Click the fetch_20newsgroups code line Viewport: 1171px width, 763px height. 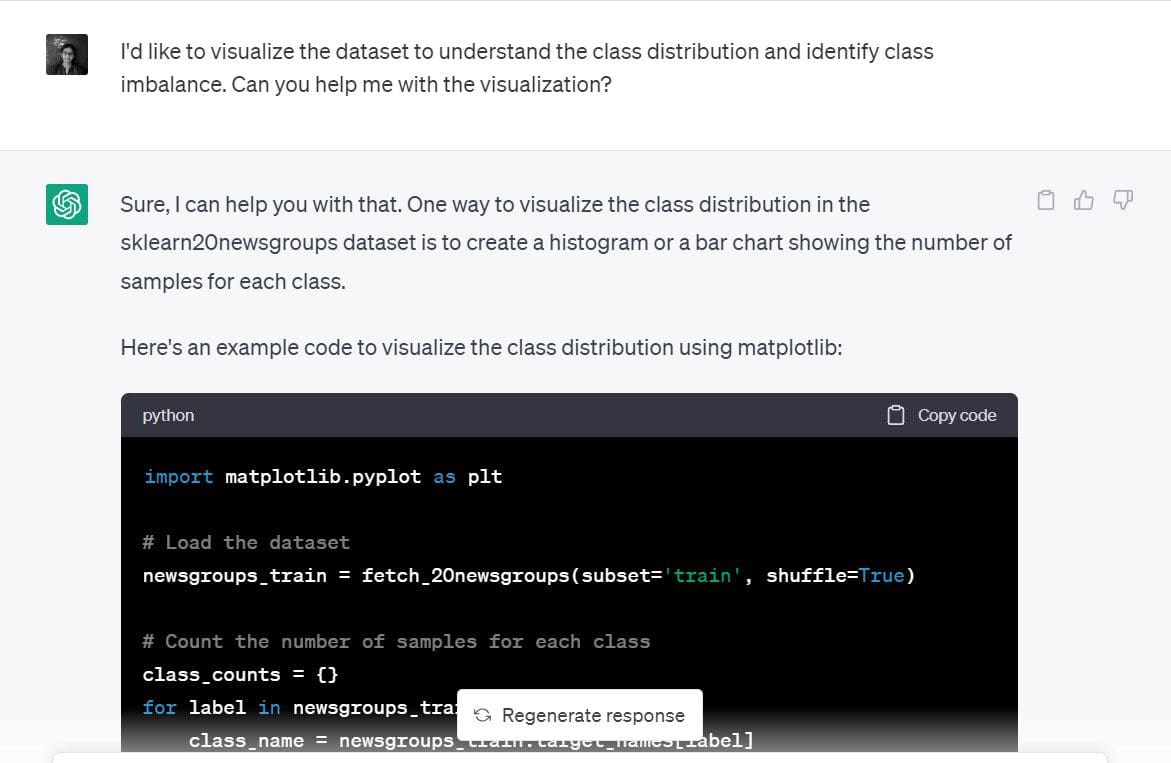click(529, 576)
